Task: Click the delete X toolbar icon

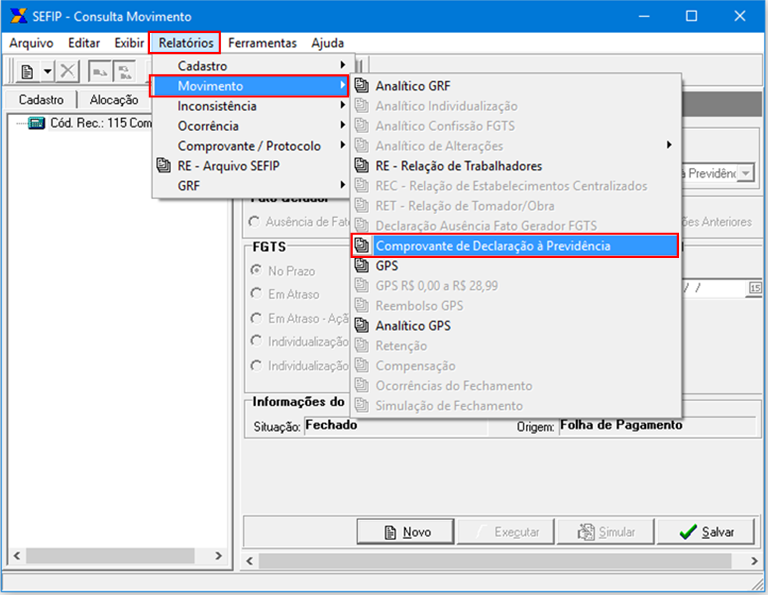Action: pos(67,71)
